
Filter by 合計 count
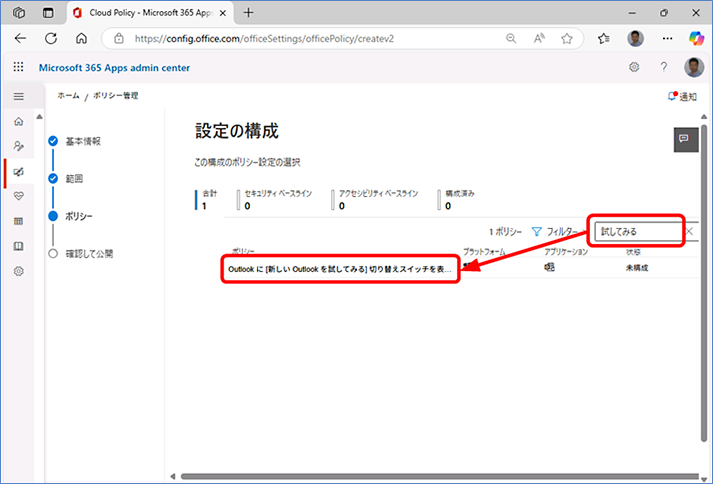208,200
